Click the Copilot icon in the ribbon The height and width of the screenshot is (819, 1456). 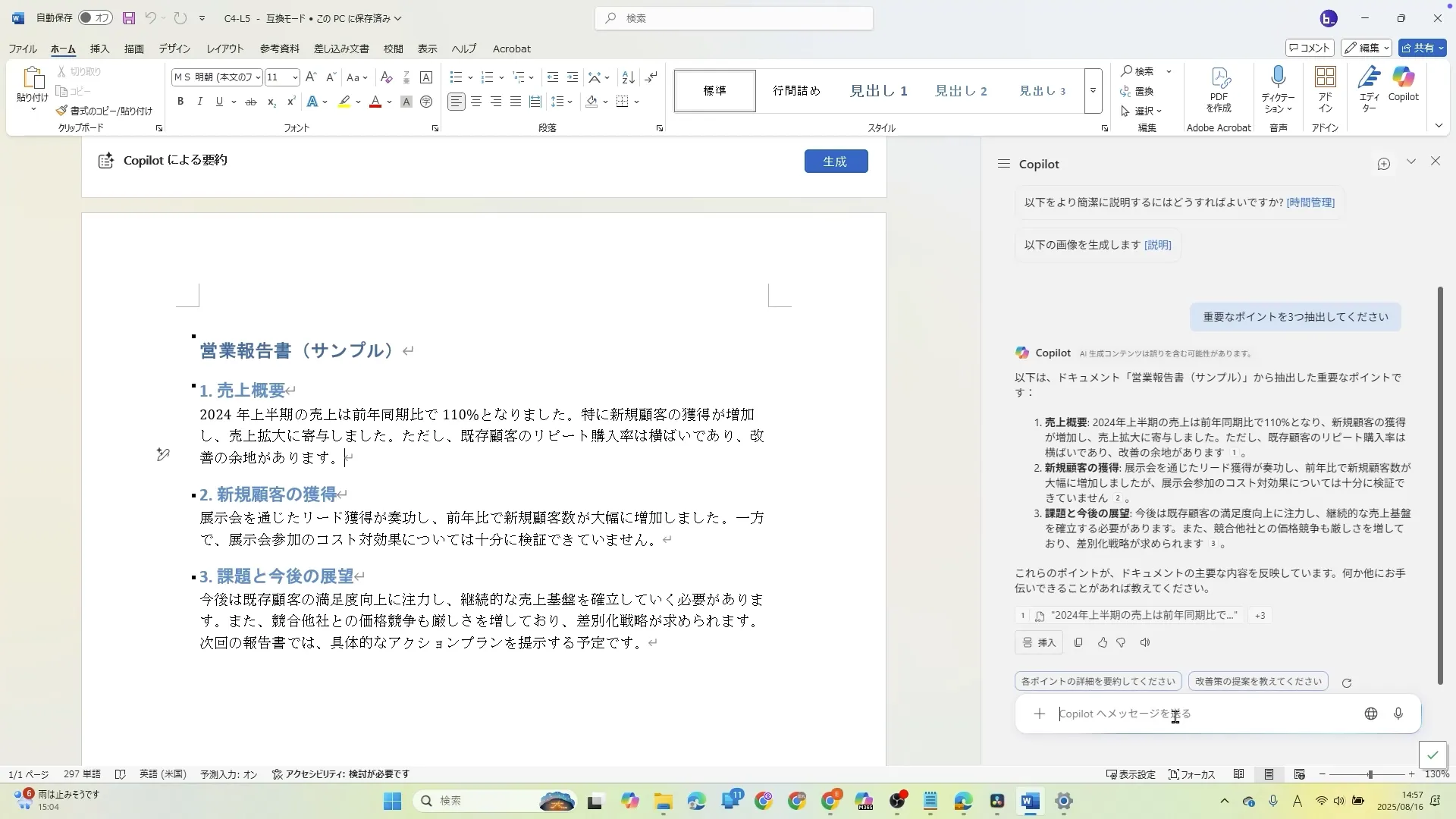(x=1403, y=83)
